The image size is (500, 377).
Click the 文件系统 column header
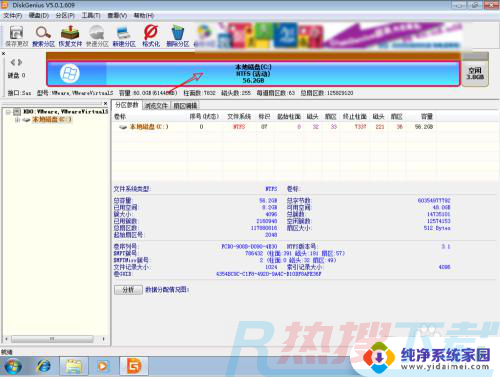pyautogui.click(x=239, y=117)
